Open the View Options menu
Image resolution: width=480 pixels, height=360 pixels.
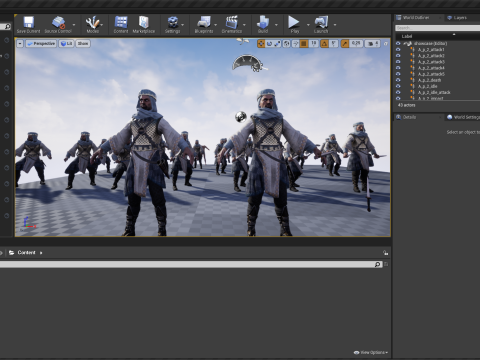tap(371, 352)
